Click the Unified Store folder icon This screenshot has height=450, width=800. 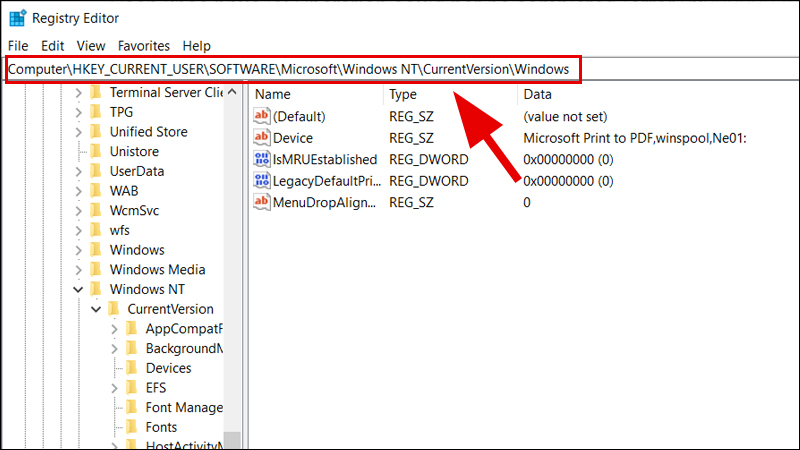coord(96,132)
